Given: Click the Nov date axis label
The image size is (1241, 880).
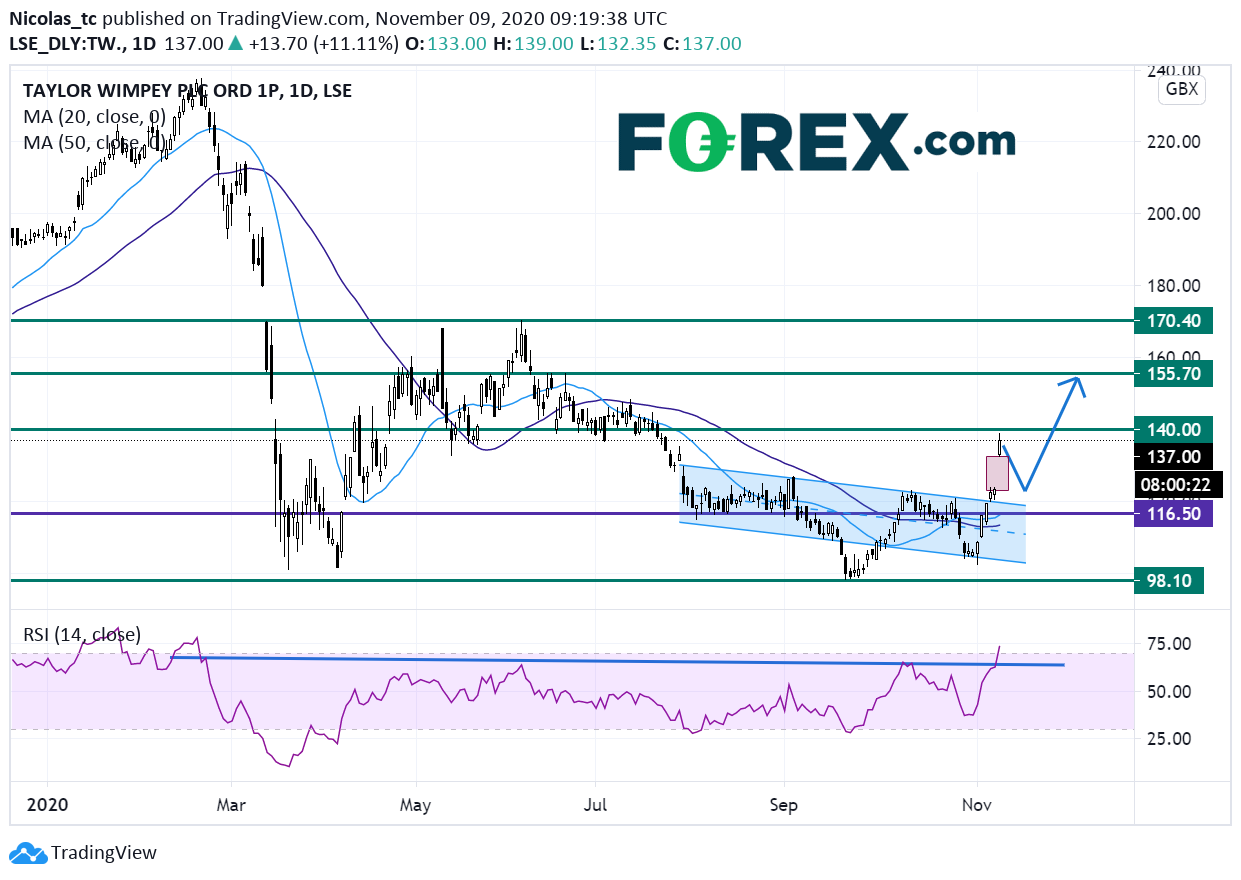Looking at the screenshot, I should [977, 804].
